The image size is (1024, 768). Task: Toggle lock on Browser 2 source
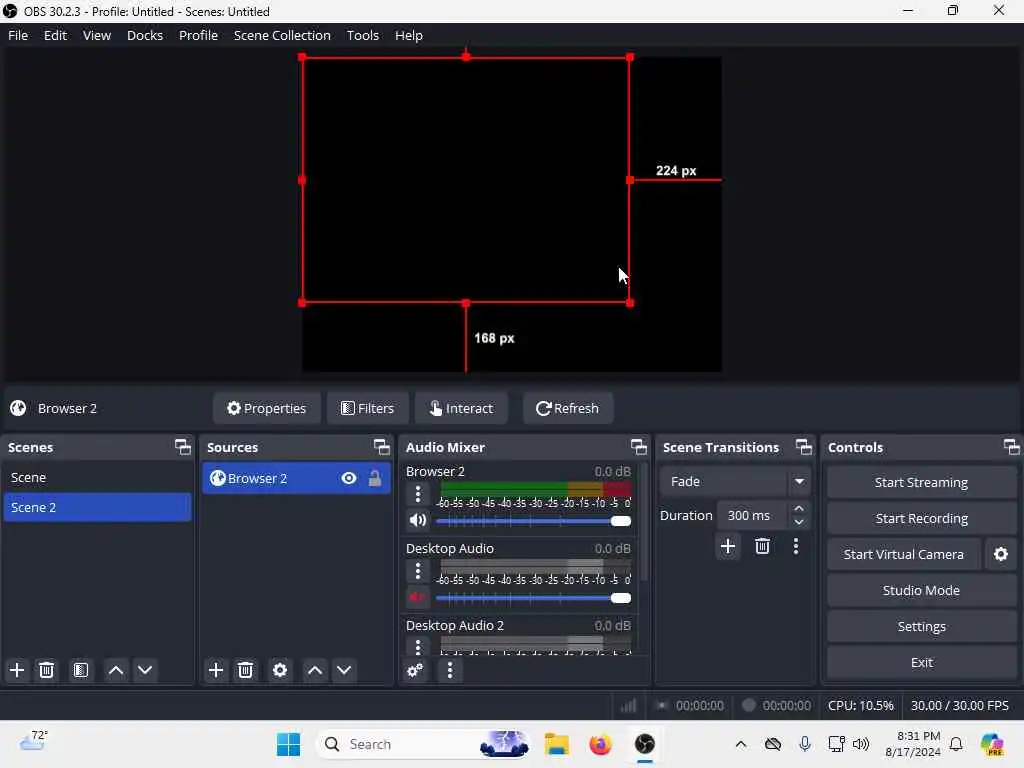(375, 479)
